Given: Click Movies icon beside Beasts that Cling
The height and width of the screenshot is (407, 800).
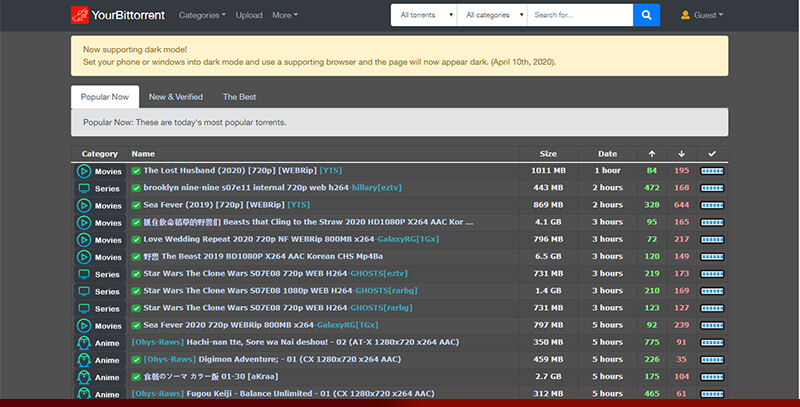Looking at the screenshot, I should point(84,223).
